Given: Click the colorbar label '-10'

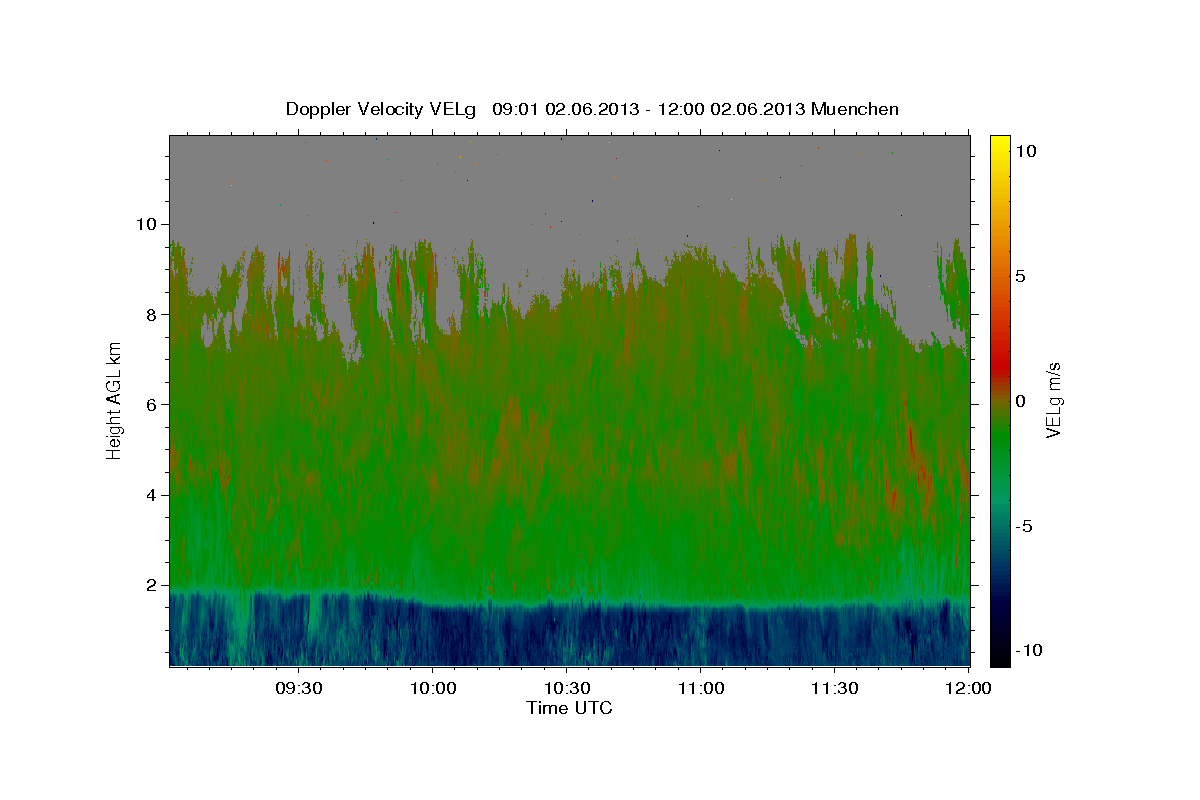Looking at the screenshot, I should 1028,651.
